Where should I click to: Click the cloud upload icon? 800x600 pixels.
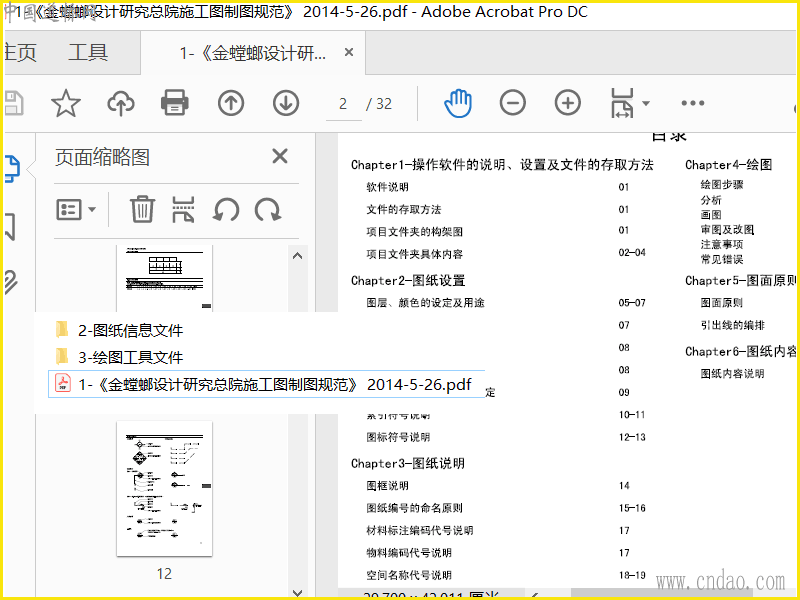[121, 104]
